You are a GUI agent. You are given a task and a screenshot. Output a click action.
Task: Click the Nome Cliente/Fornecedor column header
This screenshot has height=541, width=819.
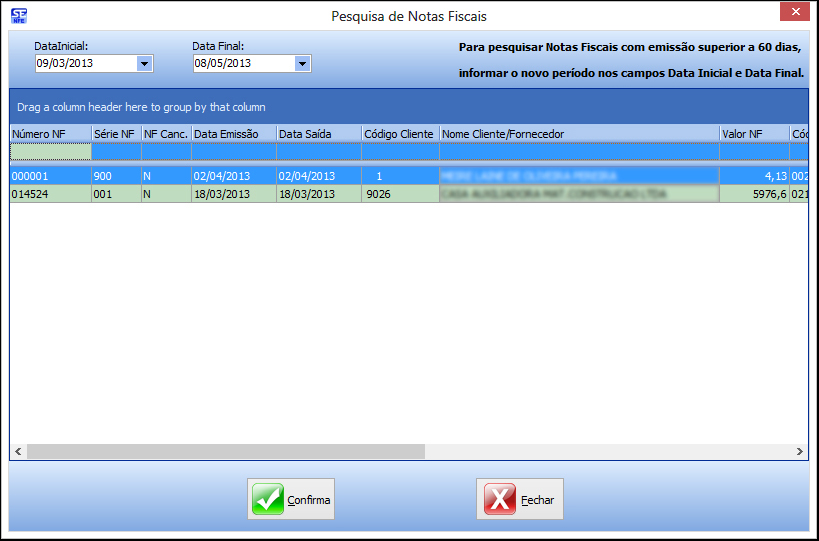tap(578, 134)
